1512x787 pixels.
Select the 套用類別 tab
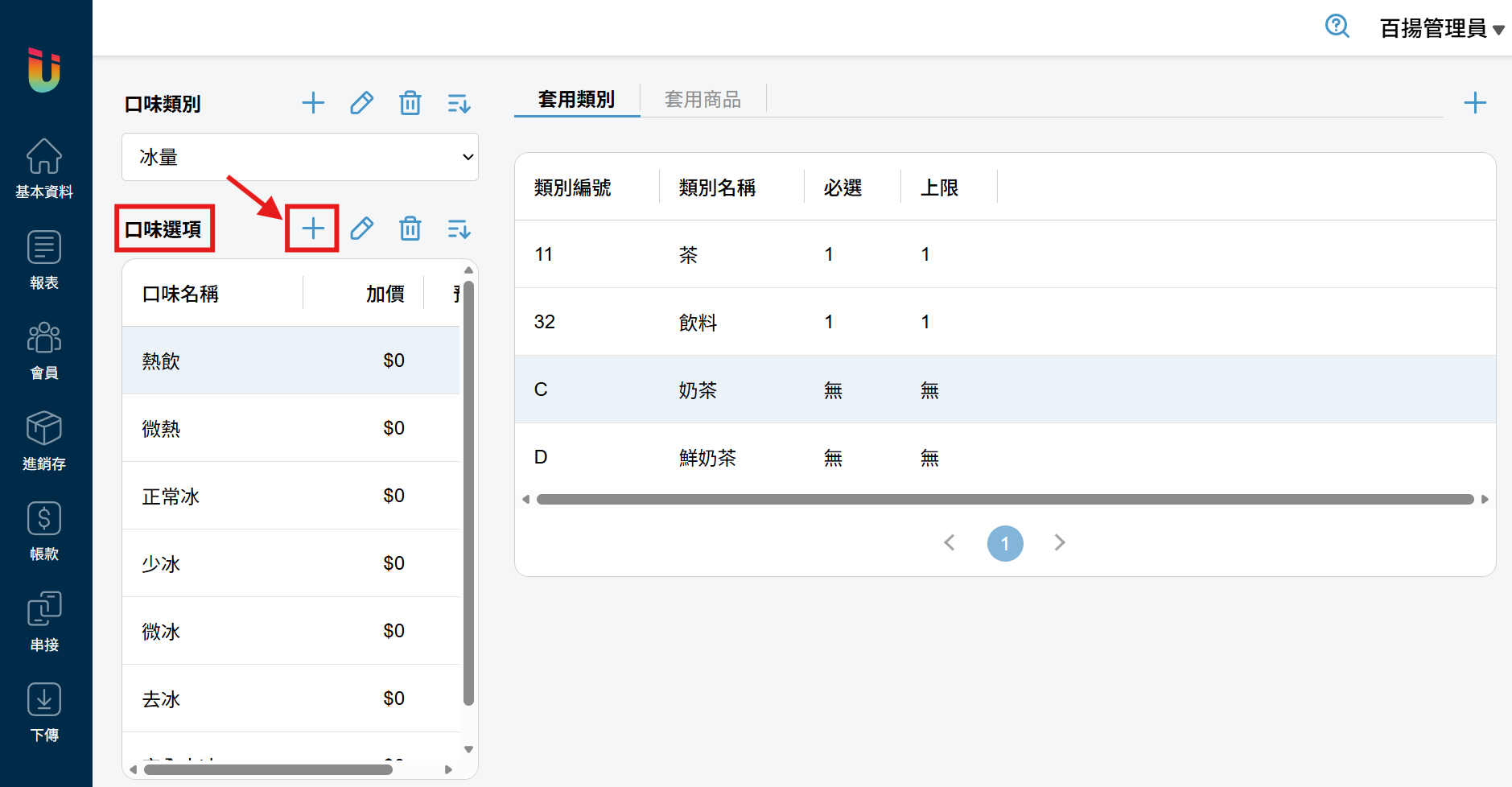click(576, 100)
